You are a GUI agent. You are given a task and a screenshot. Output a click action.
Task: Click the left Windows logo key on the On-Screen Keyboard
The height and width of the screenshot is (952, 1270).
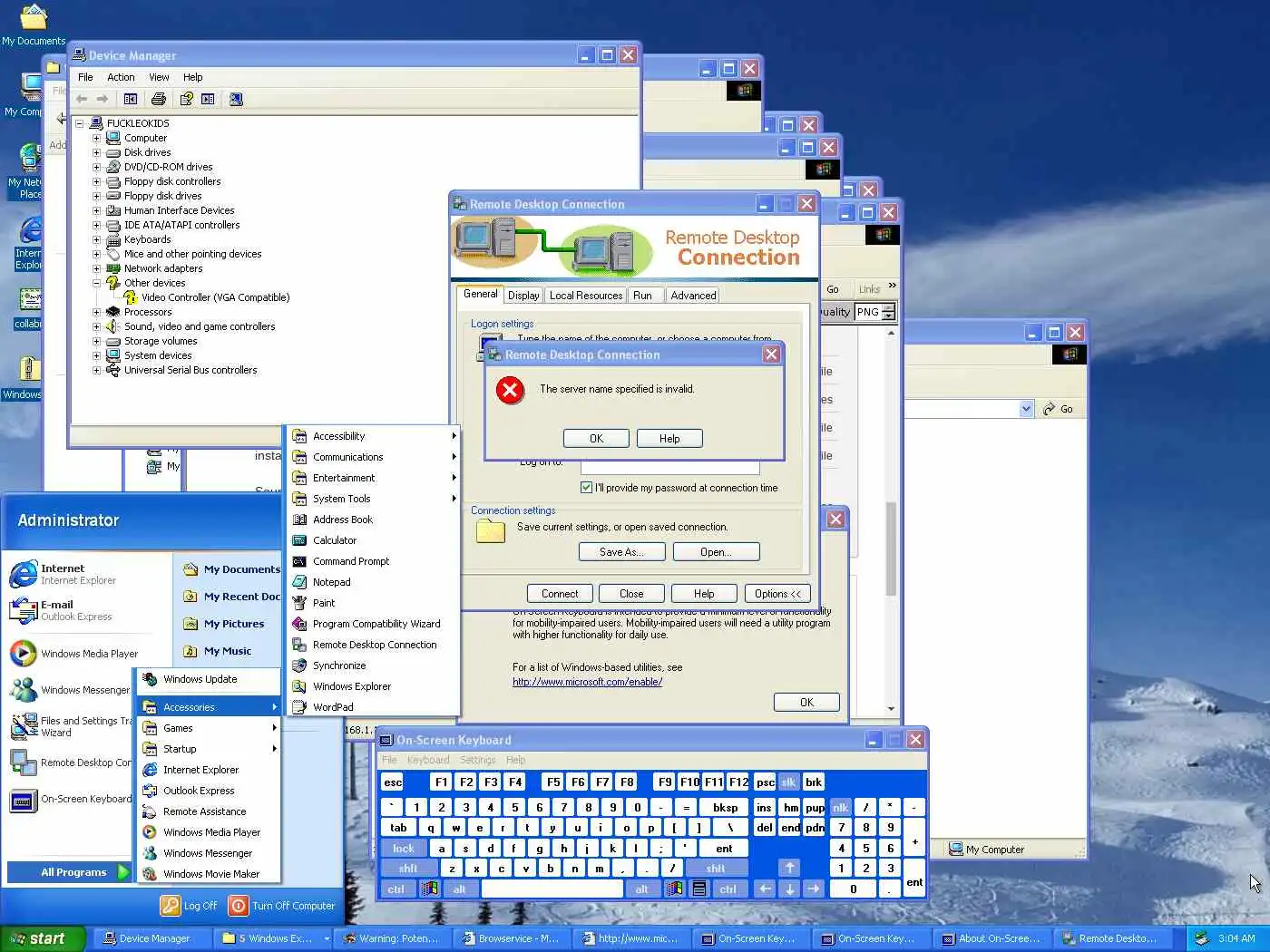click(x=429, y=889)
